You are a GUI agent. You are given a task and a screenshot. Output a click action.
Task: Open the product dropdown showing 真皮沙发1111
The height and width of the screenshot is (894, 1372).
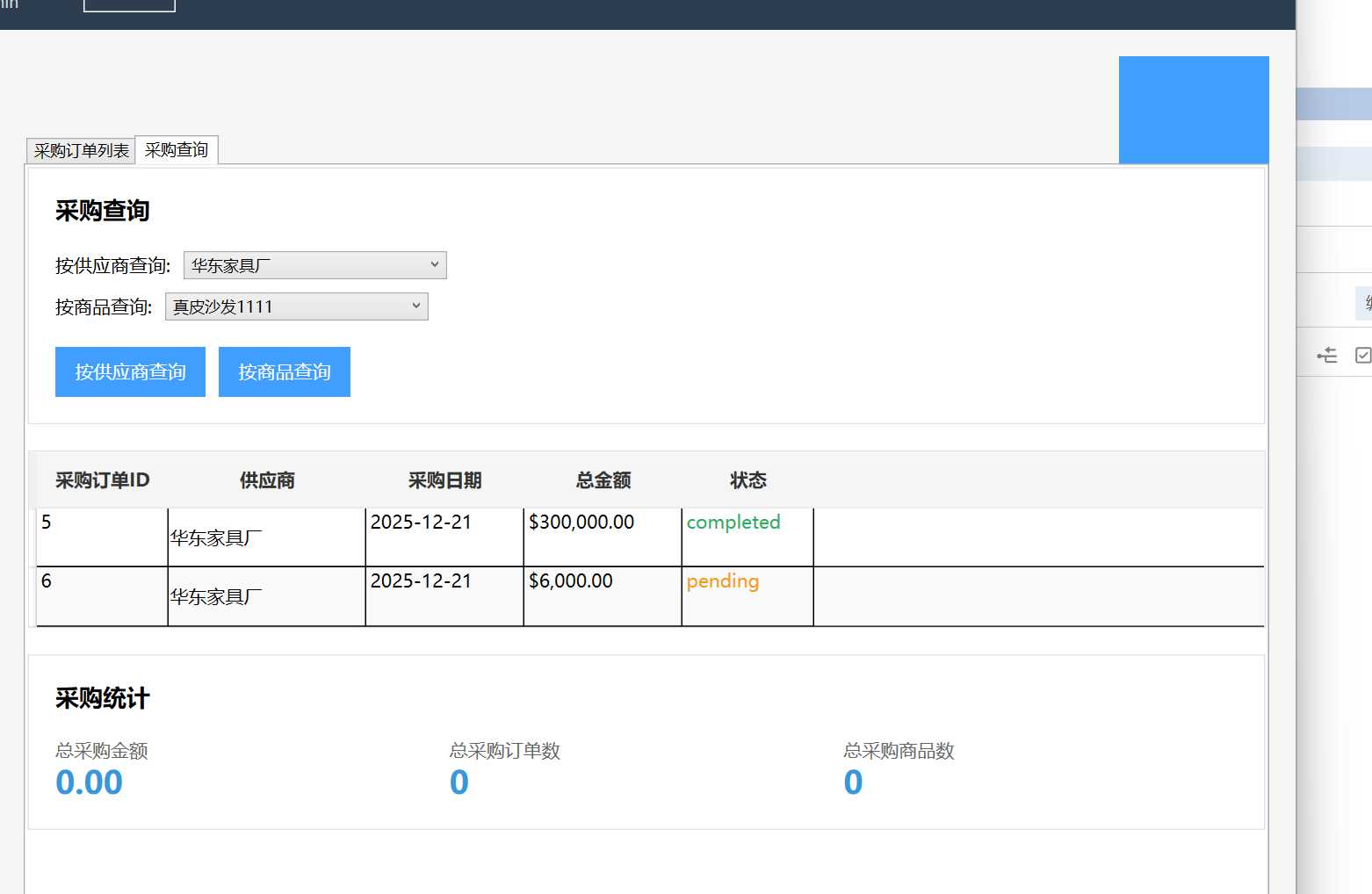pyautogui.click(x=296, y=306)
